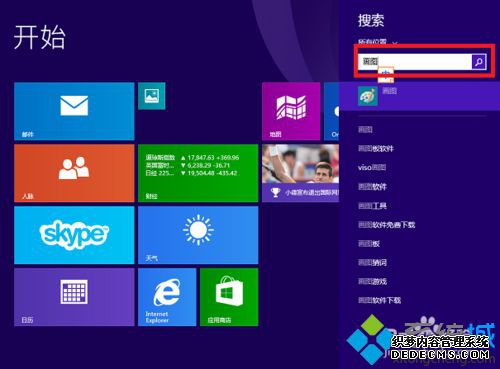Click inside the search text box
Image resolution: width=500 pixels, height=369 pixels.
point(415,62)
